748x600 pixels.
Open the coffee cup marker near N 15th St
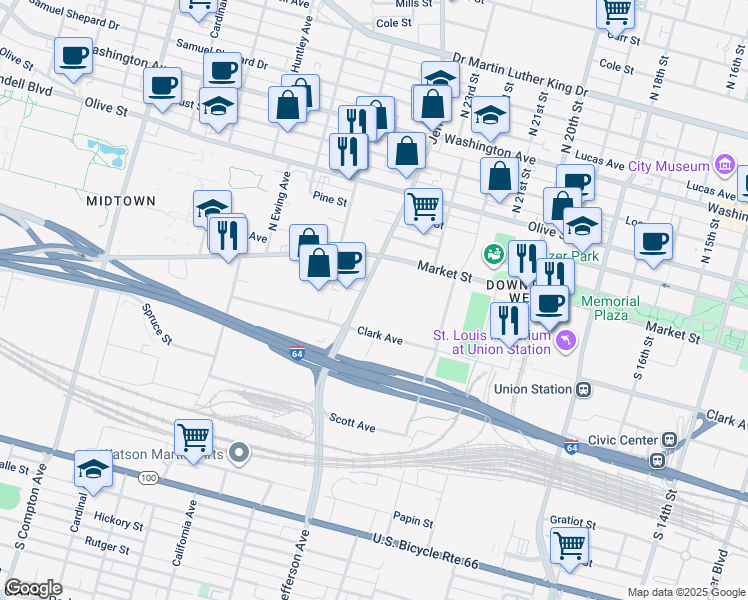coord(653,242)
